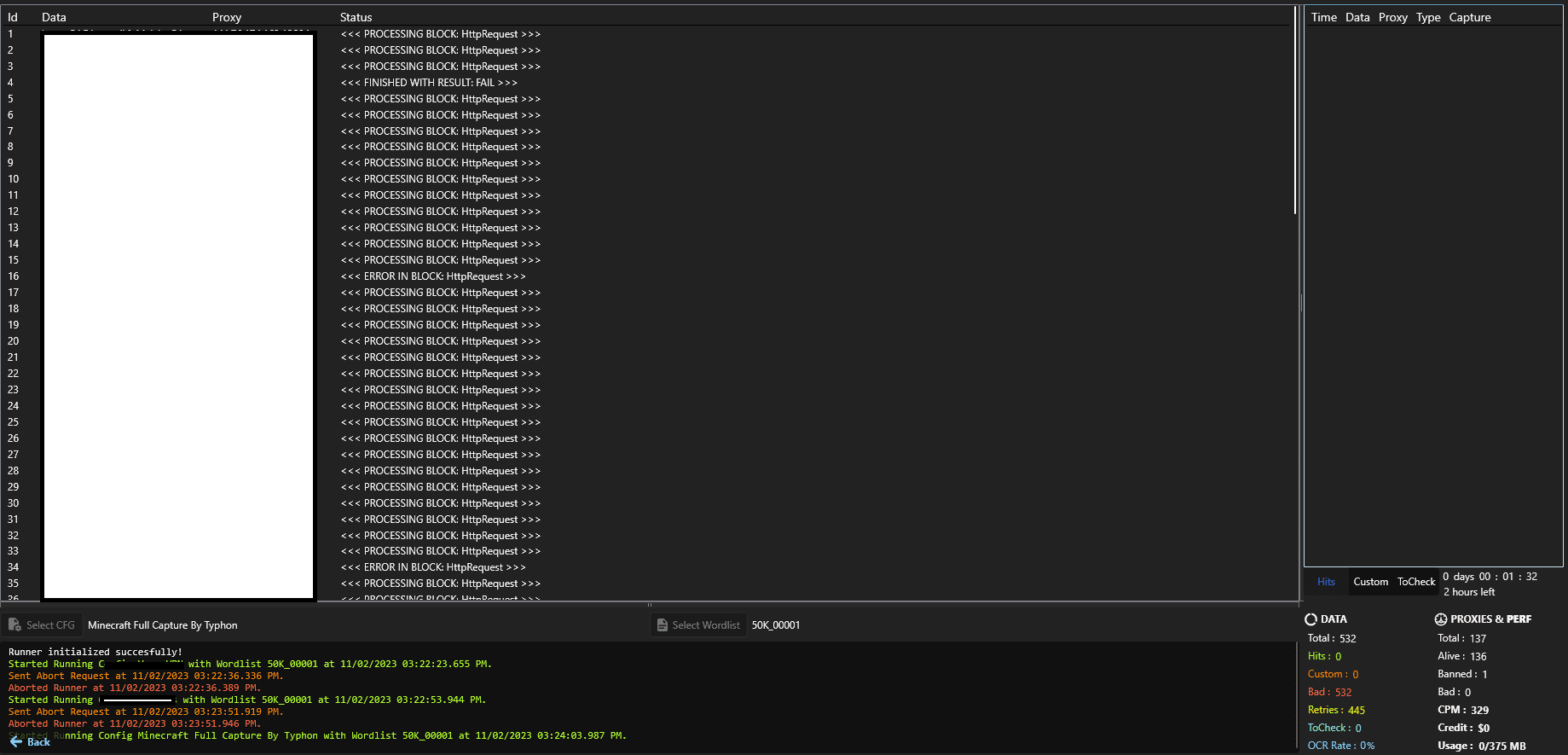
Task: Click the DATA circle icon
Action: click(x=1311, y=619)
